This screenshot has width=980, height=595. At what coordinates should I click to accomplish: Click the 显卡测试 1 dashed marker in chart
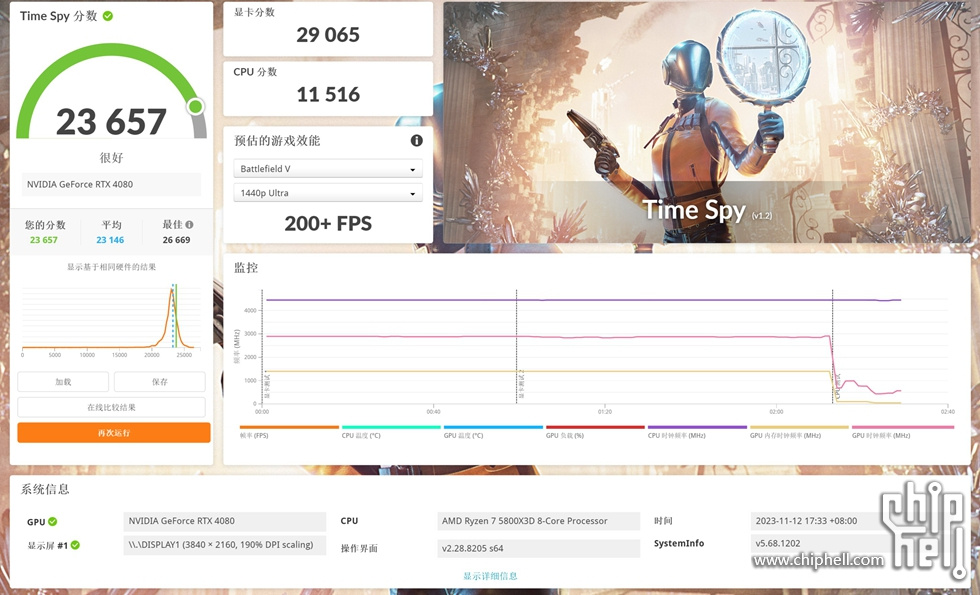[262, 347]
